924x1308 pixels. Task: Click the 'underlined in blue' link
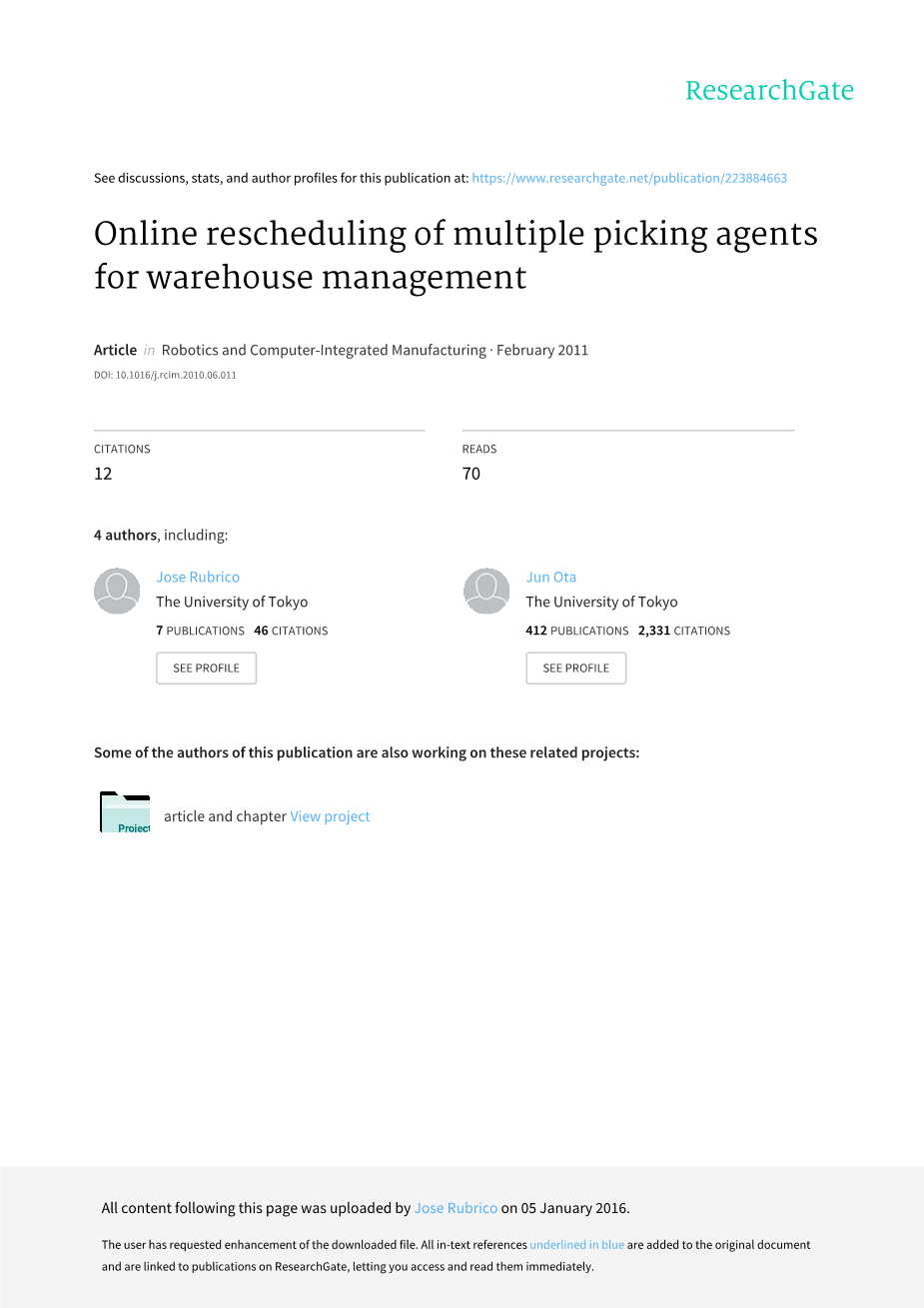coord(576,1245)
